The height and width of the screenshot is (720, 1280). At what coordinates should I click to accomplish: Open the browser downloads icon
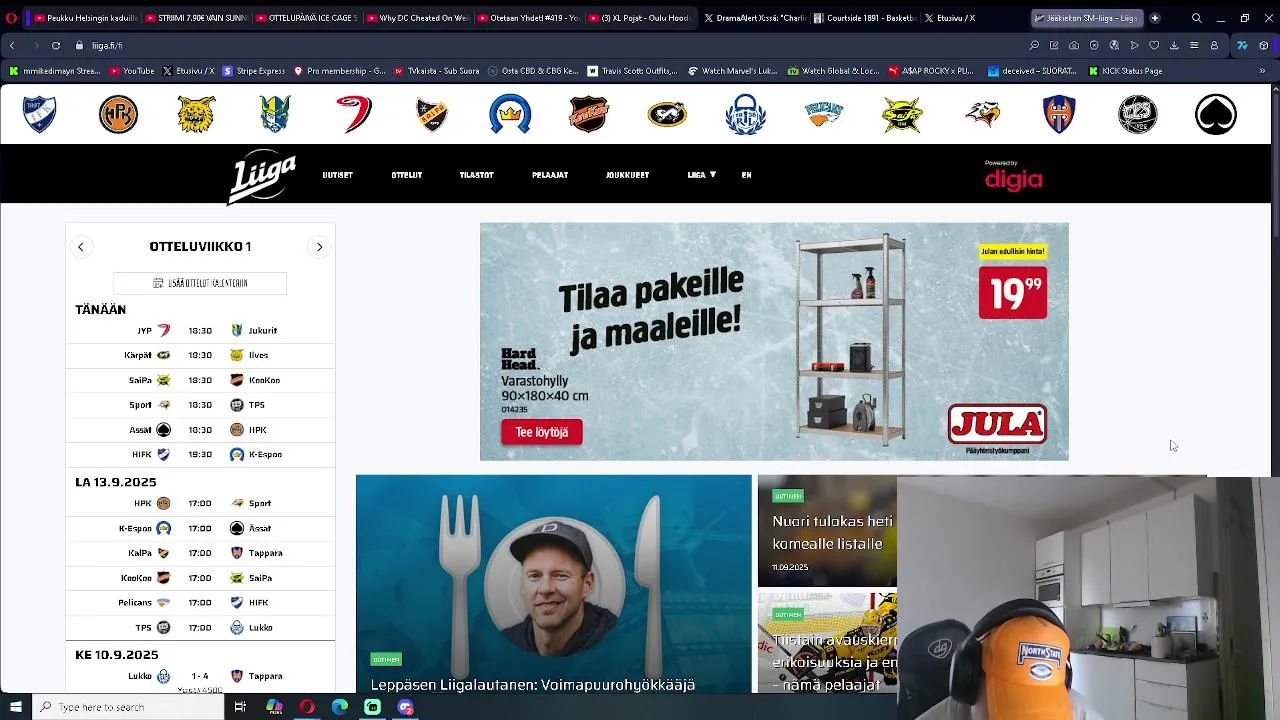coord(1174,45)
